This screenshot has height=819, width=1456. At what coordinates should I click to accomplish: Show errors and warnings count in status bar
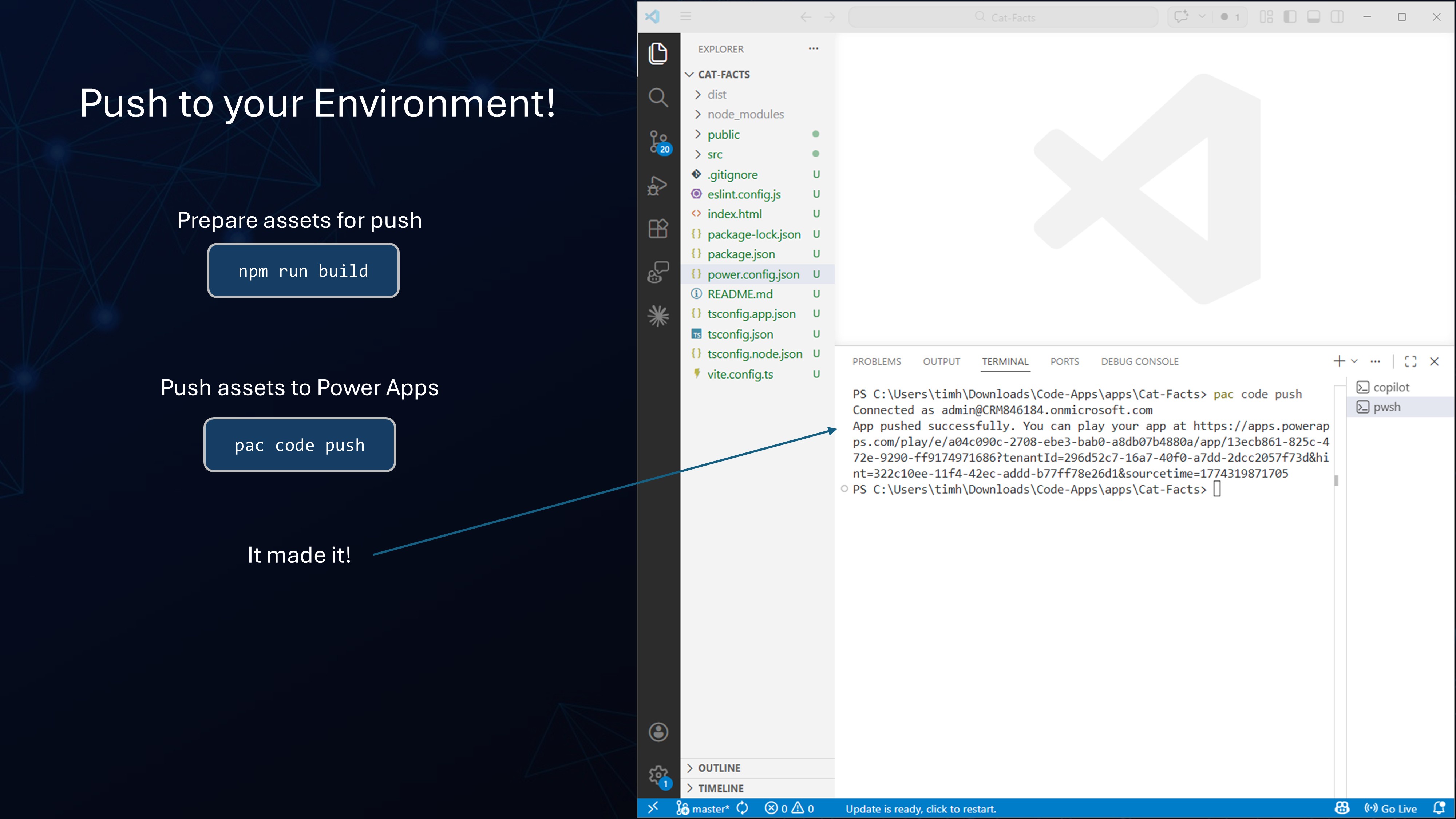point(790,809)
